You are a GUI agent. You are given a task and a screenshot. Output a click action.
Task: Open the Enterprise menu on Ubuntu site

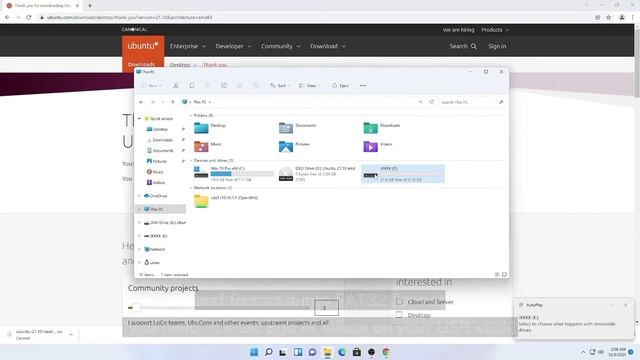point(188,46)
